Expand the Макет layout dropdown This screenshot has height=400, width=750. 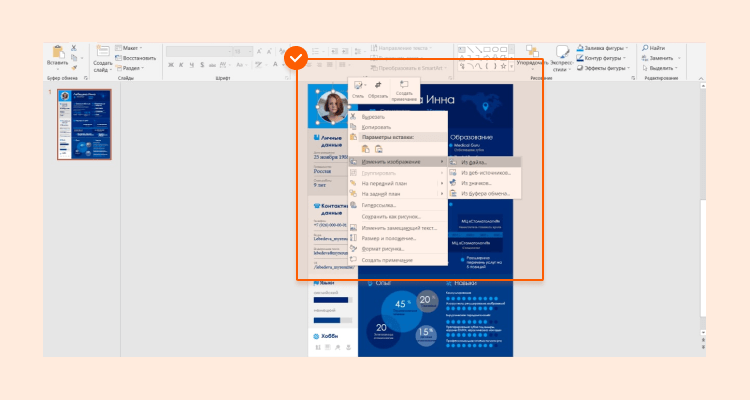(131, 47)
